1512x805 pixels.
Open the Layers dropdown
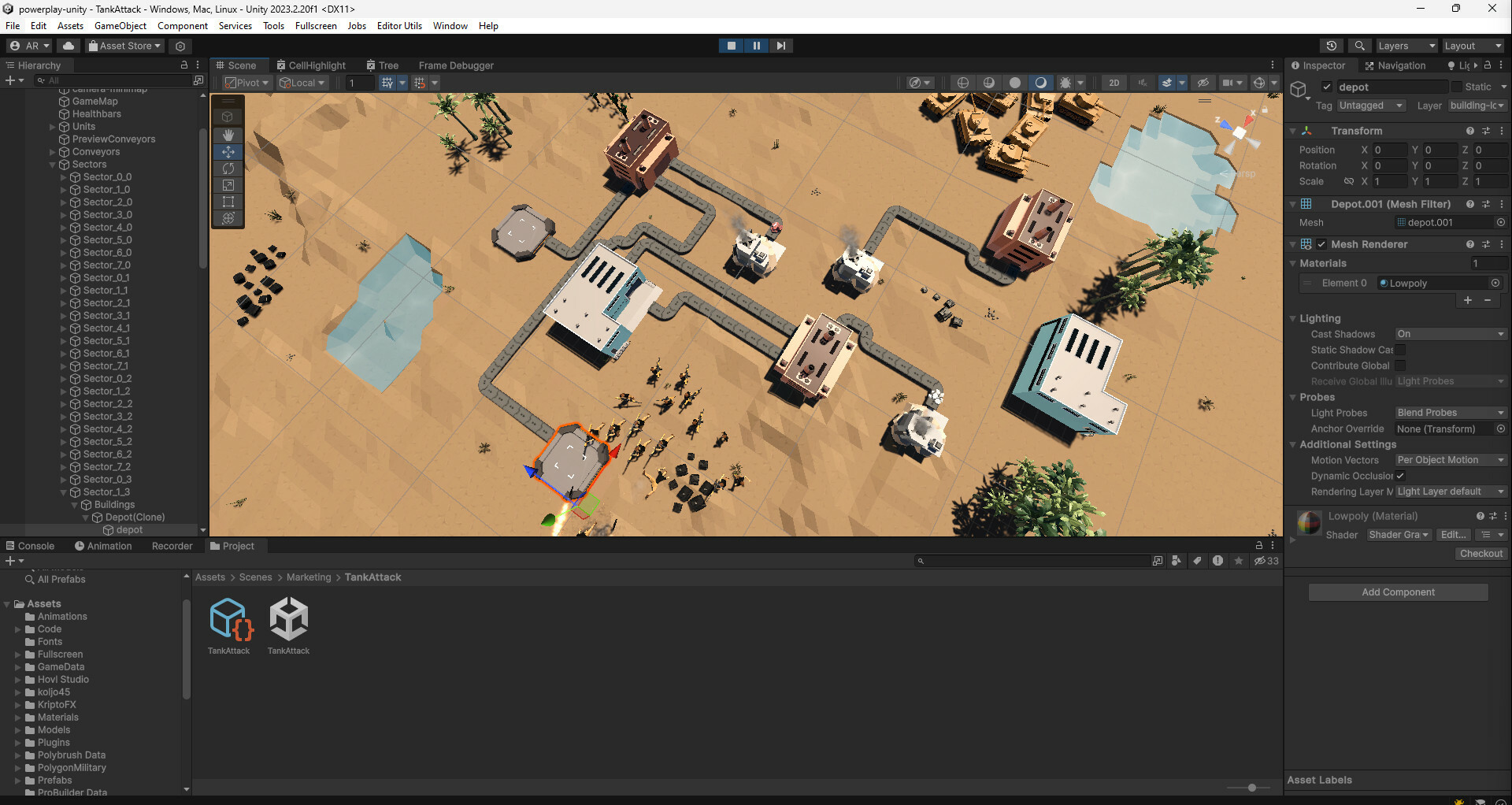click(x=1406, y=46)
